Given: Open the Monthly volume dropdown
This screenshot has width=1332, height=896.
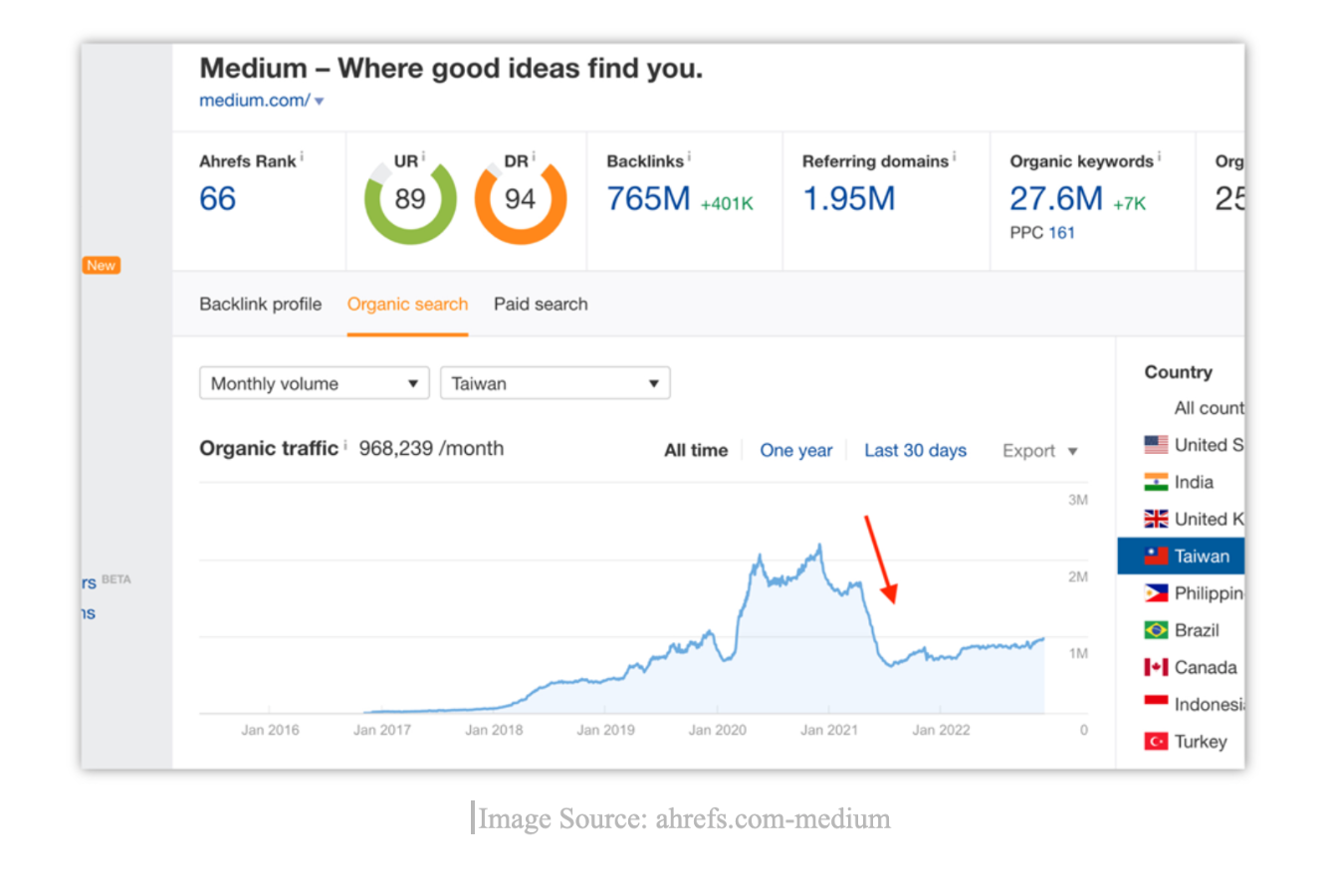Looking at the screenshot, I should (x=315, y=383).
